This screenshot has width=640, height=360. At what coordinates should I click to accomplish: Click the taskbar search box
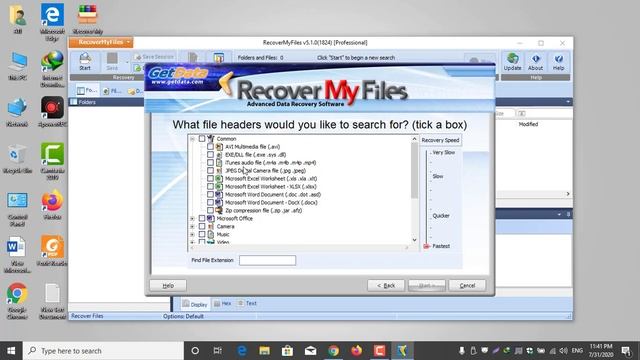pyautogui.click(x=103, y=351)
